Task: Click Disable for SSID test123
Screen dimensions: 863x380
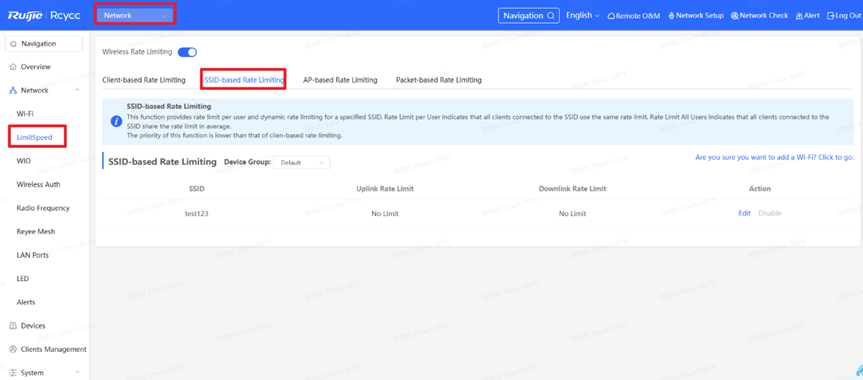Action: (769, 214)
